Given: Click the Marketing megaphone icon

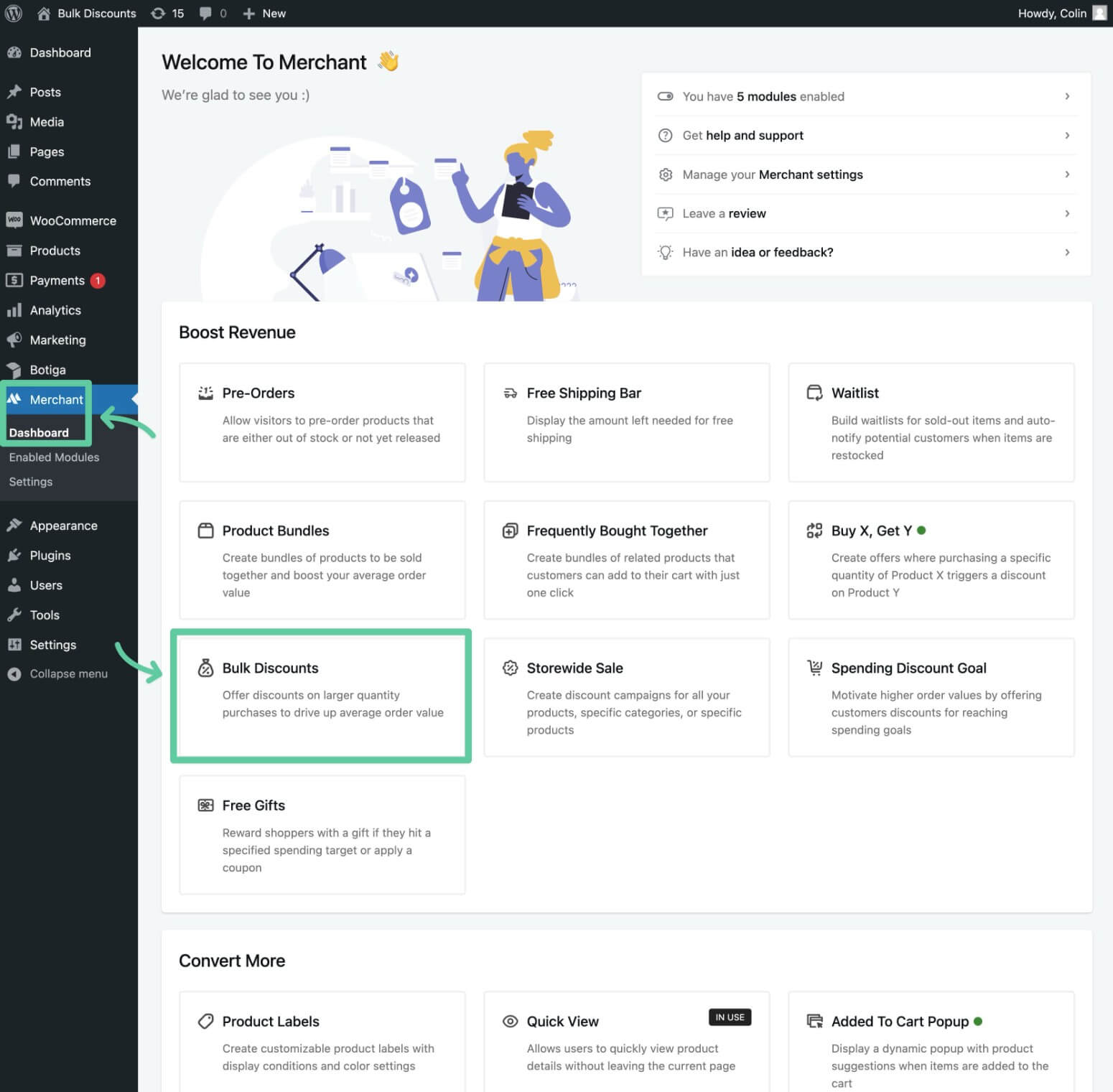Looking at the screenshot, I should 14,340.
